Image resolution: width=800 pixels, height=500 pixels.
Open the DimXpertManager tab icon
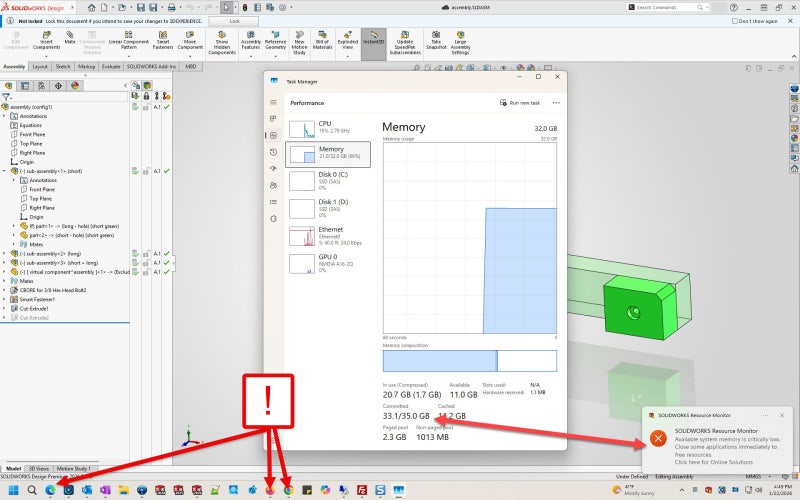pos(58,86)
